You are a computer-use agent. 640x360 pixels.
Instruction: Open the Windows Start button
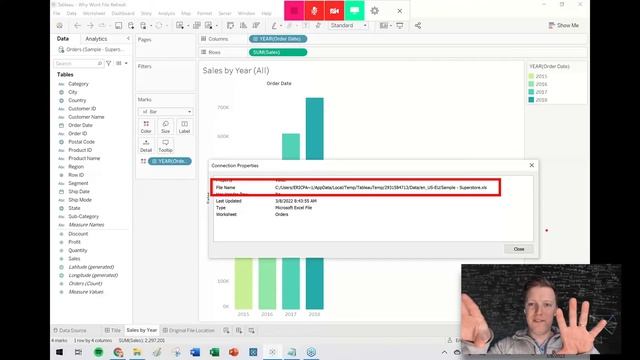[x=60, y=352]
